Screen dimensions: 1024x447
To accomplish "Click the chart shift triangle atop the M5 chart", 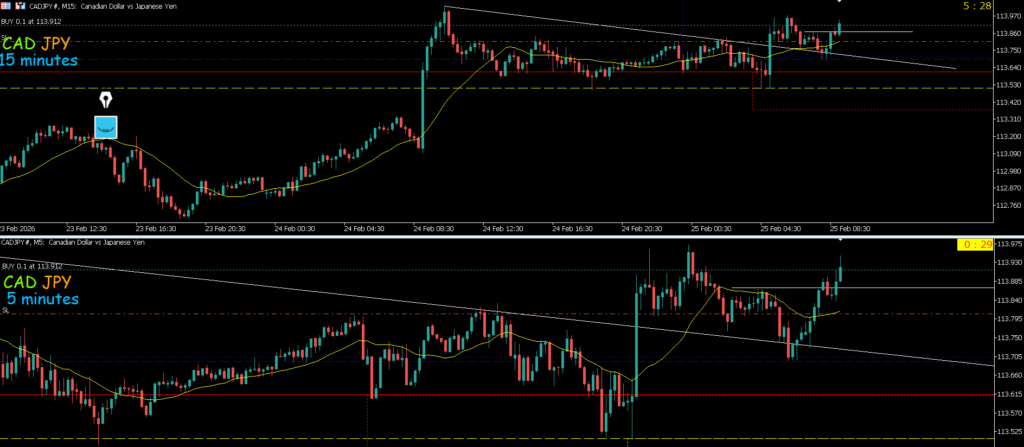I will (838, 240).
